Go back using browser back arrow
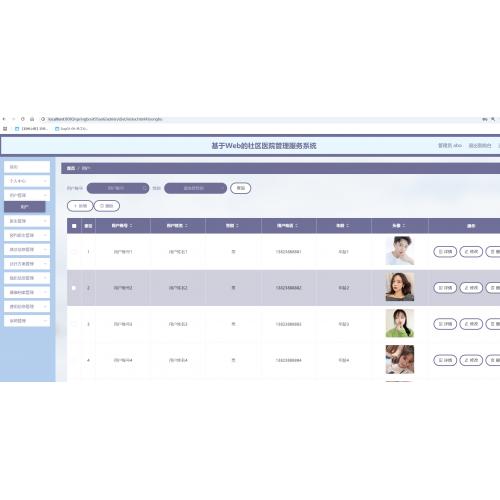The image size is (500, 500). pos(4,119)
